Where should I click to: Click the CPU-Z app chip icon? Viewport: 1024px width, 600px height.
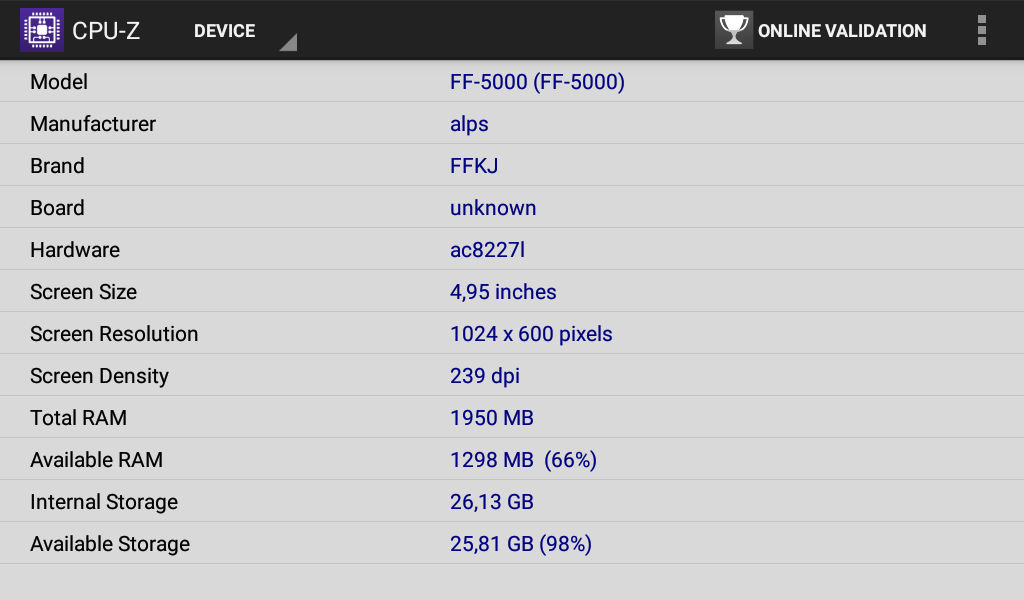pos(42,30)
